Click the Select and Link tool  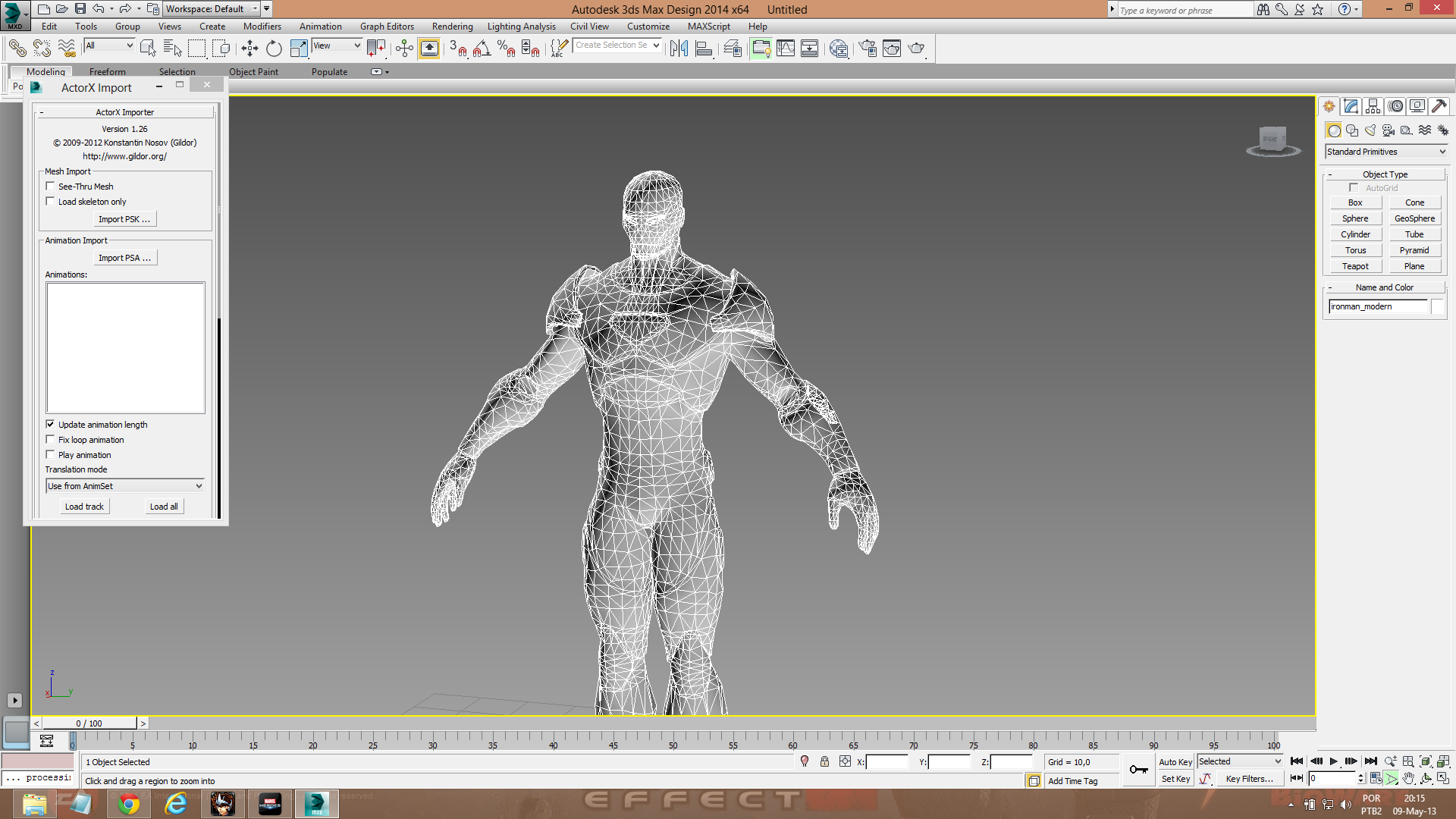coord(17,49)
